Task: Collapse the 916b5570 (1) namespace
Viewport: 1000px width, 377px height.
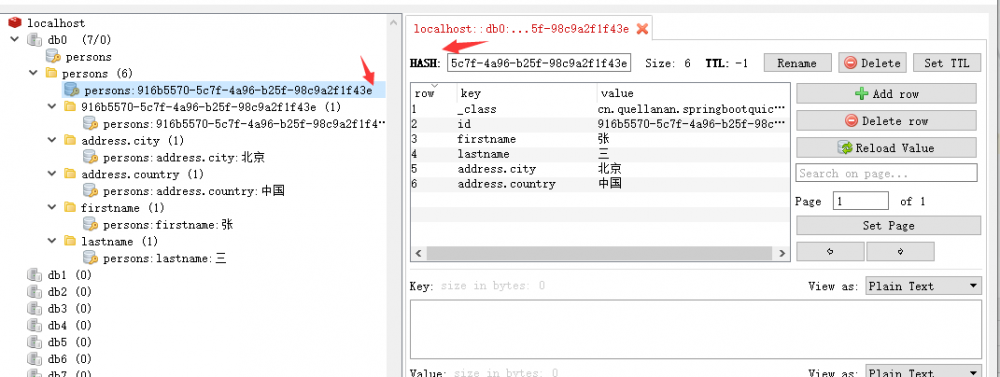Action: click(x=52, y=107)
